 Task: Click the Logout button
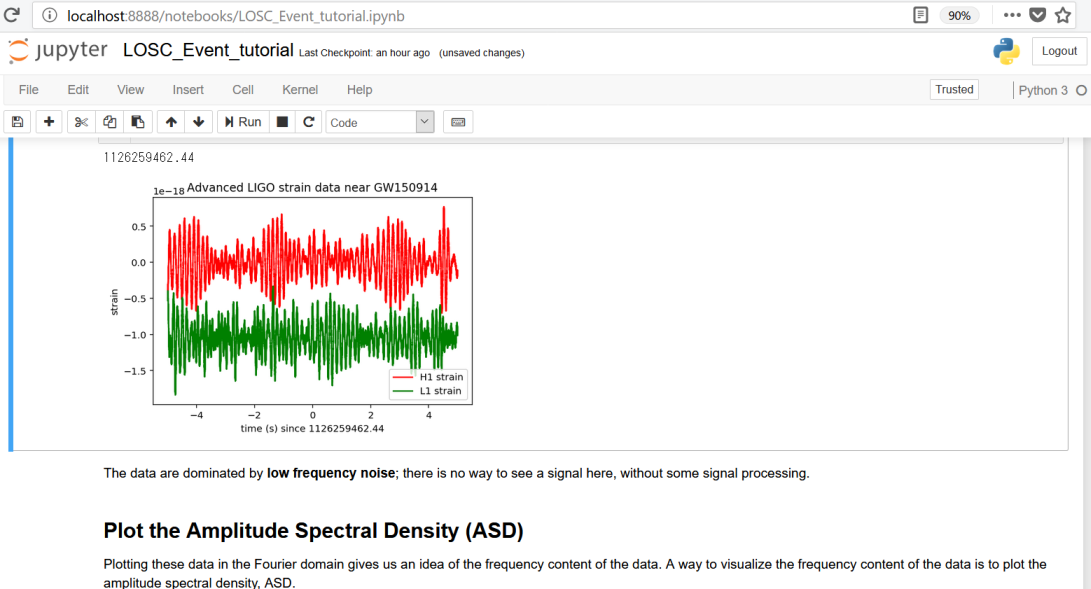coord(1059,52)
